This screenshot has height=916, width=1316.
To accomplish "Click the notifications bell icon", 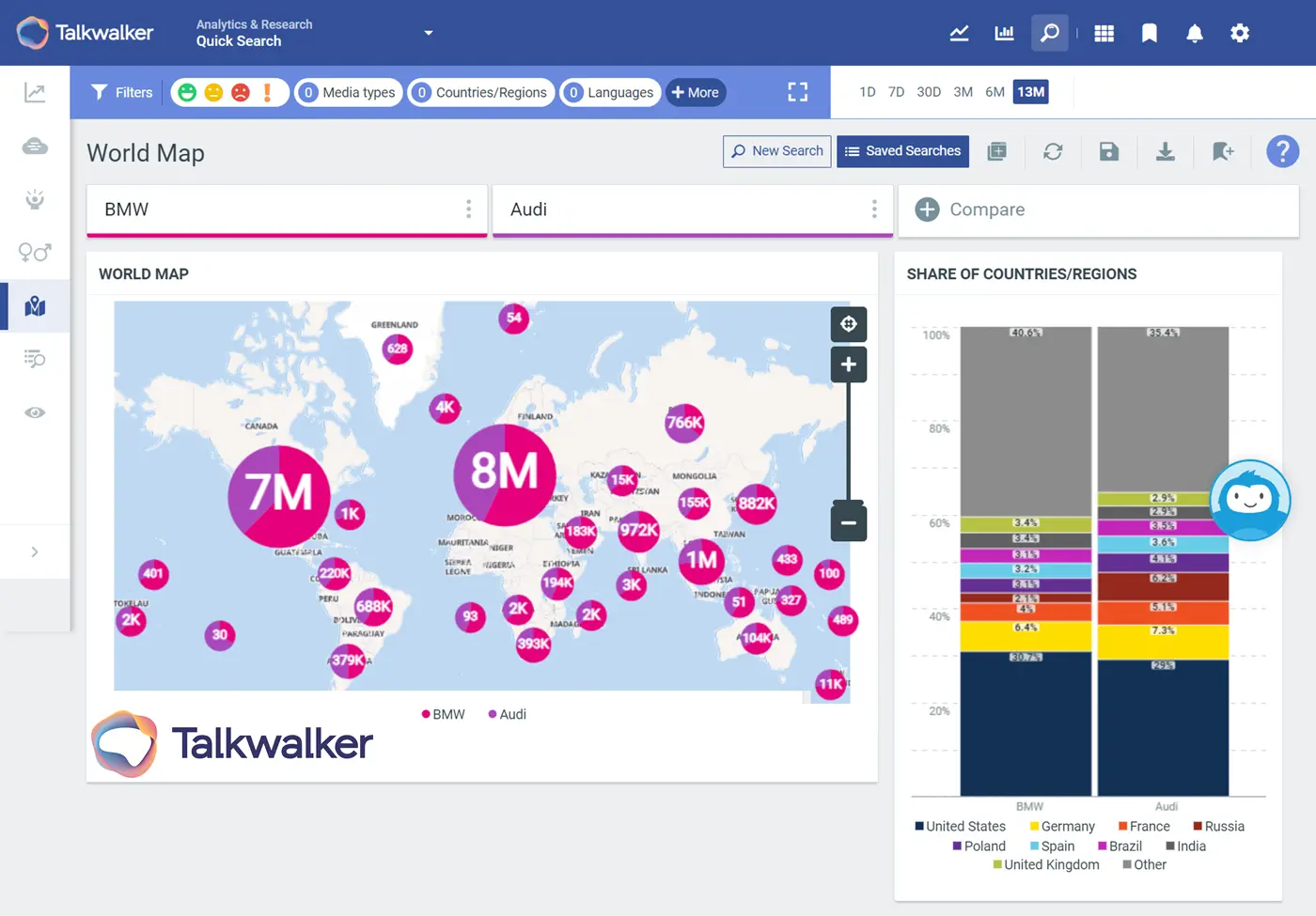I will [1194, 34].
